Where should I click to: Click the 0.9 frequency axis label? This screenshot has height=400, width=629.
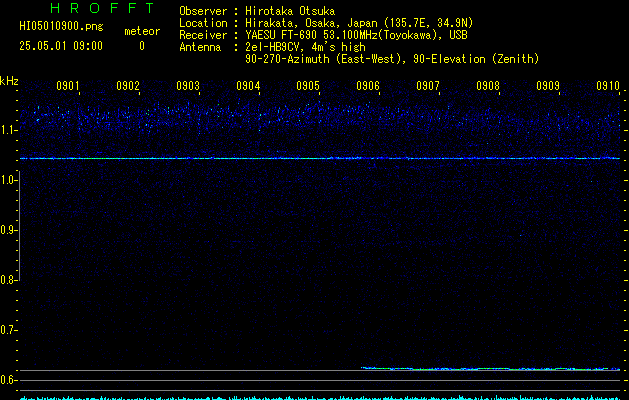(x=8, y=230)
